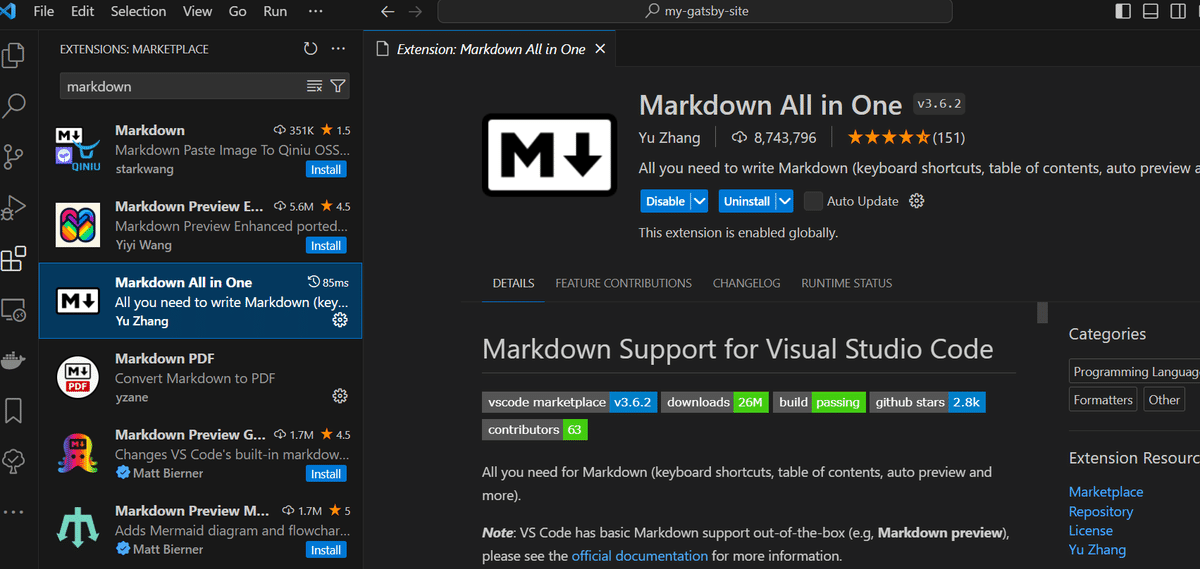Select Markdown PDF in extensions list

[x=200, y=377]
